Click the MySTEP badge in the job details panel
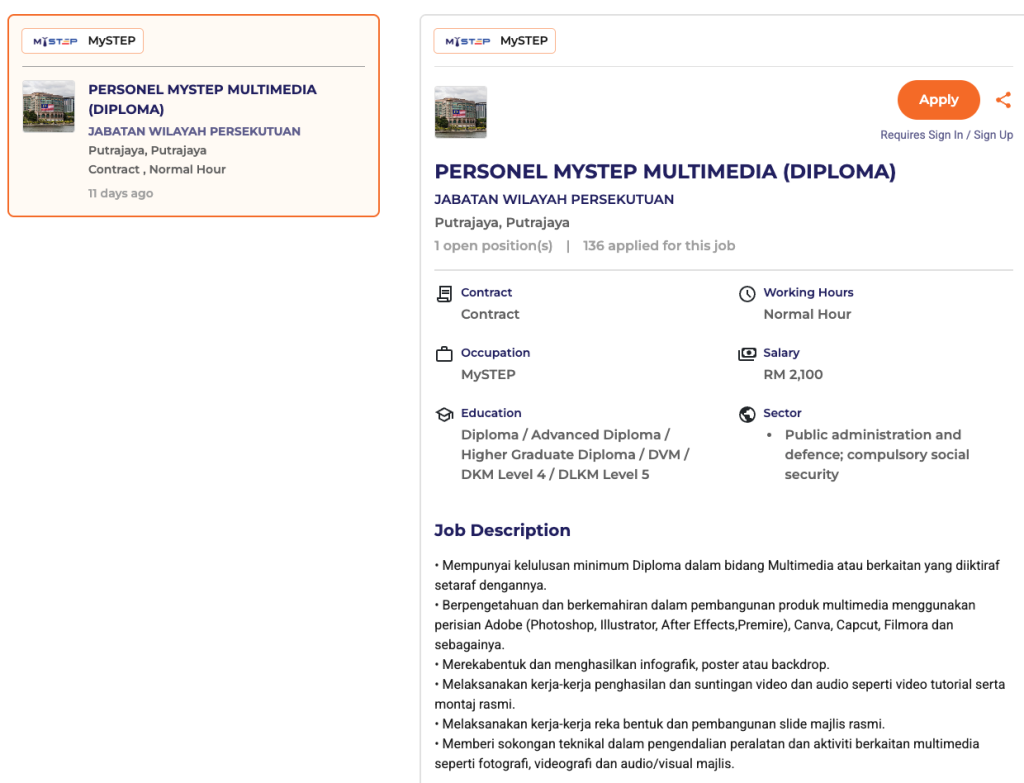This screenshot has height=783, width=1024. point(495,41)
